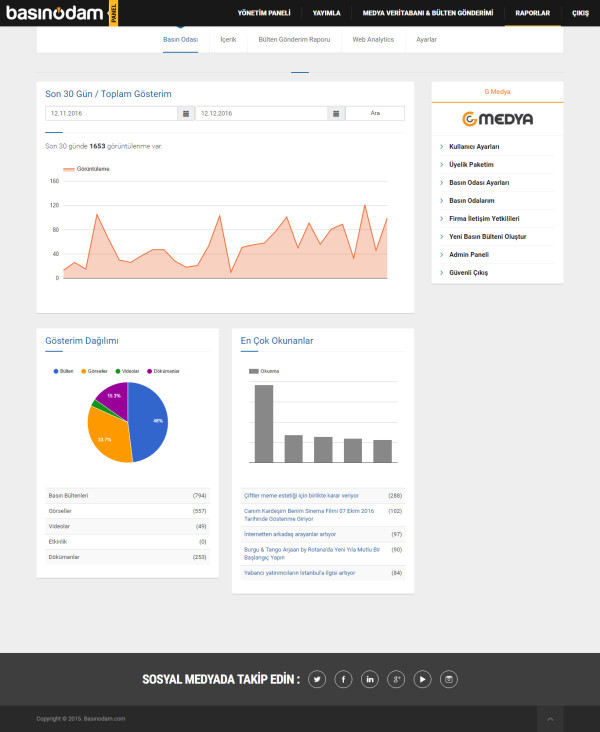This screenshot has height=732, width=600.
Task: Expand Basın Odası Ayarları sidebar item
Action: (x=479, y=183)
